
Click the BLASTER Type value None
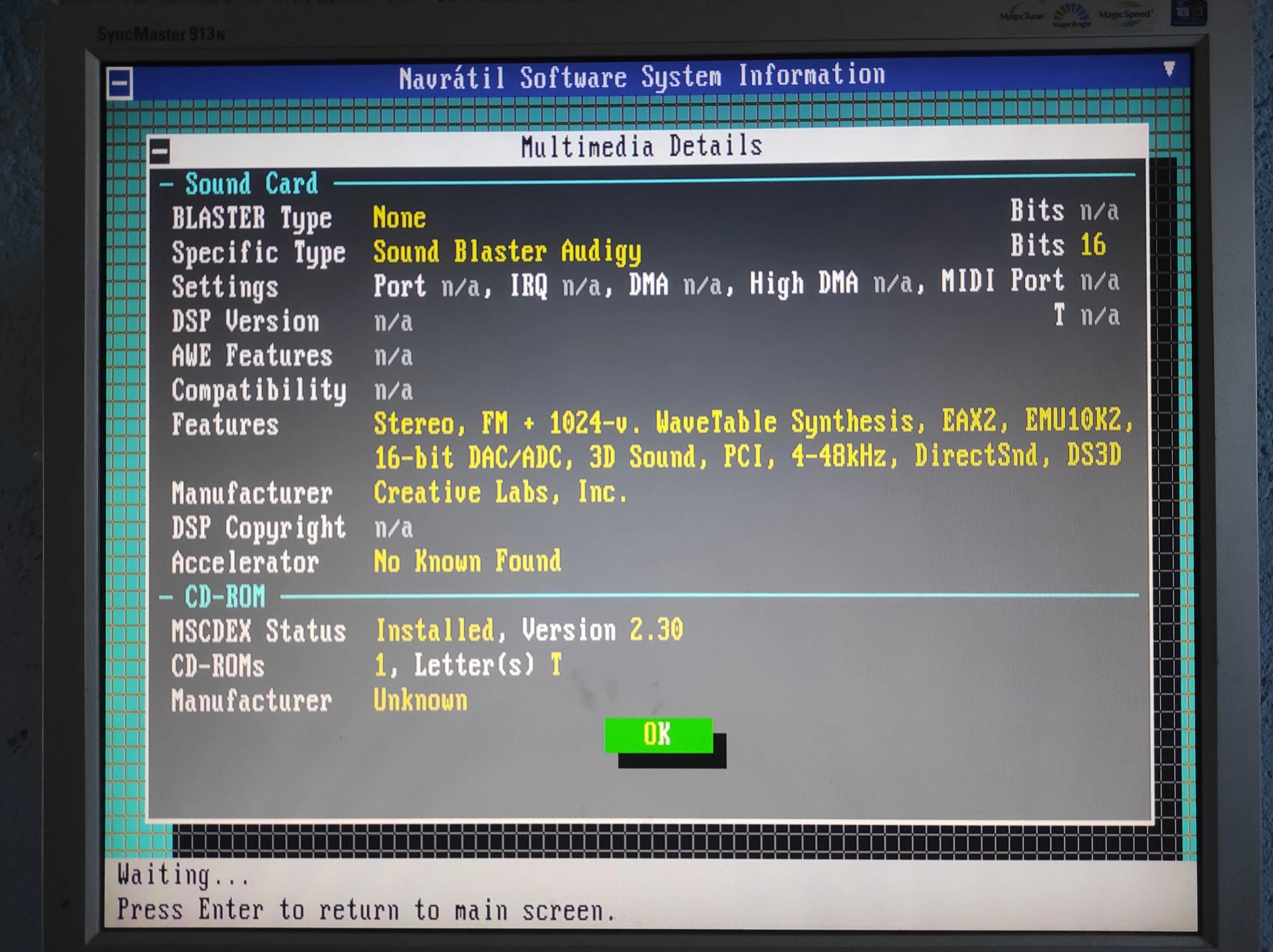(x=399, y=217)
